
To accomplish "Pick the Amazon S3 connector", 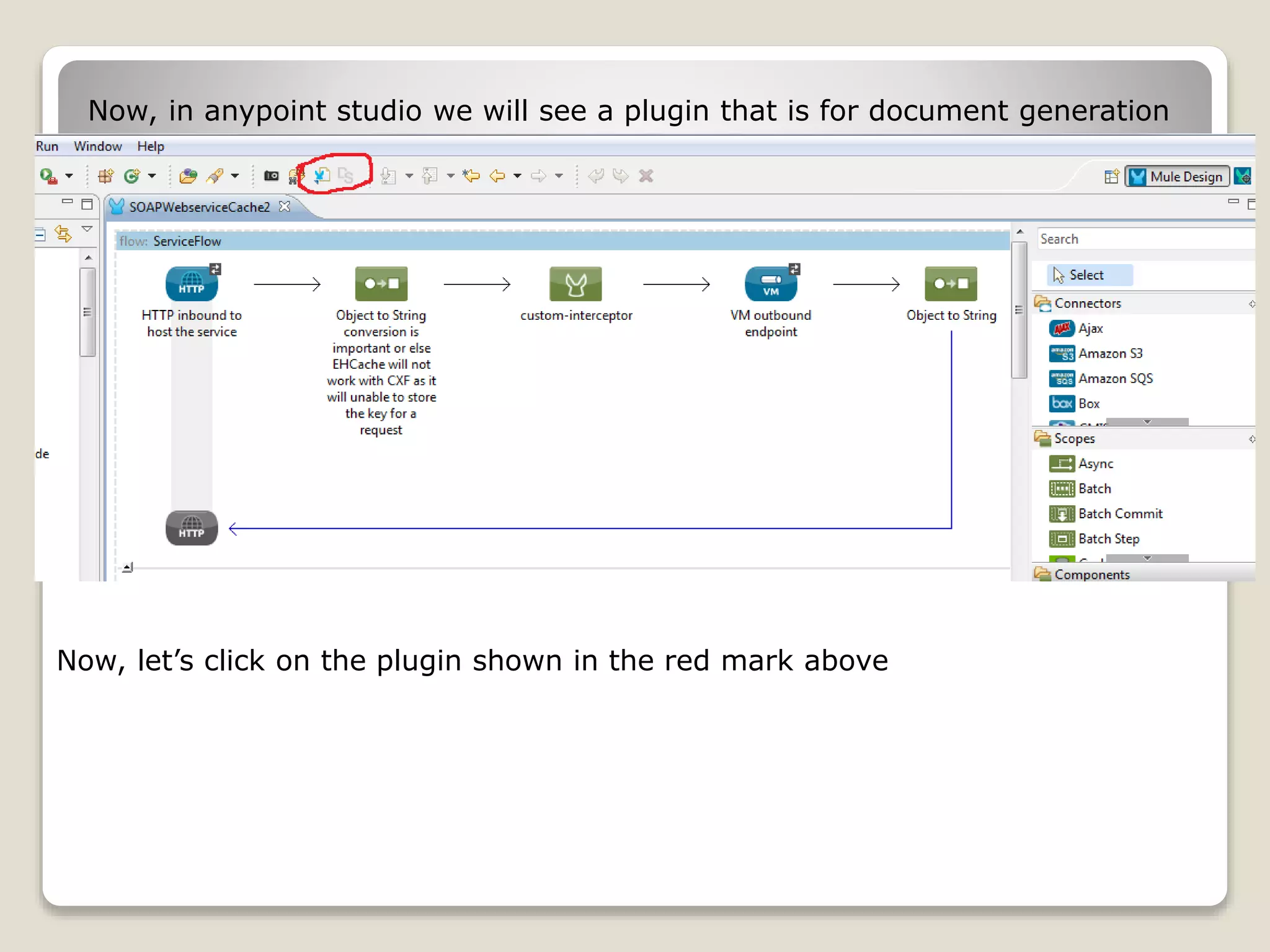I will pos(1096,353).
